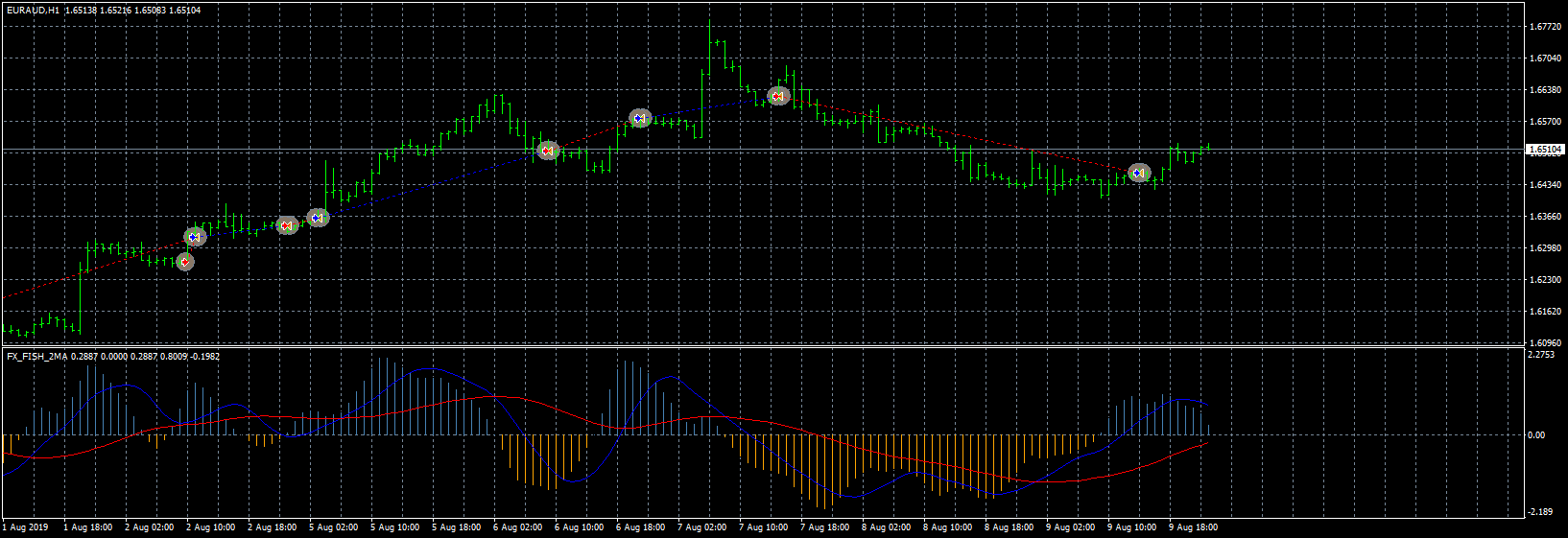Click the 8 Aug 18:00 time label

click(x=1010, y=527)
